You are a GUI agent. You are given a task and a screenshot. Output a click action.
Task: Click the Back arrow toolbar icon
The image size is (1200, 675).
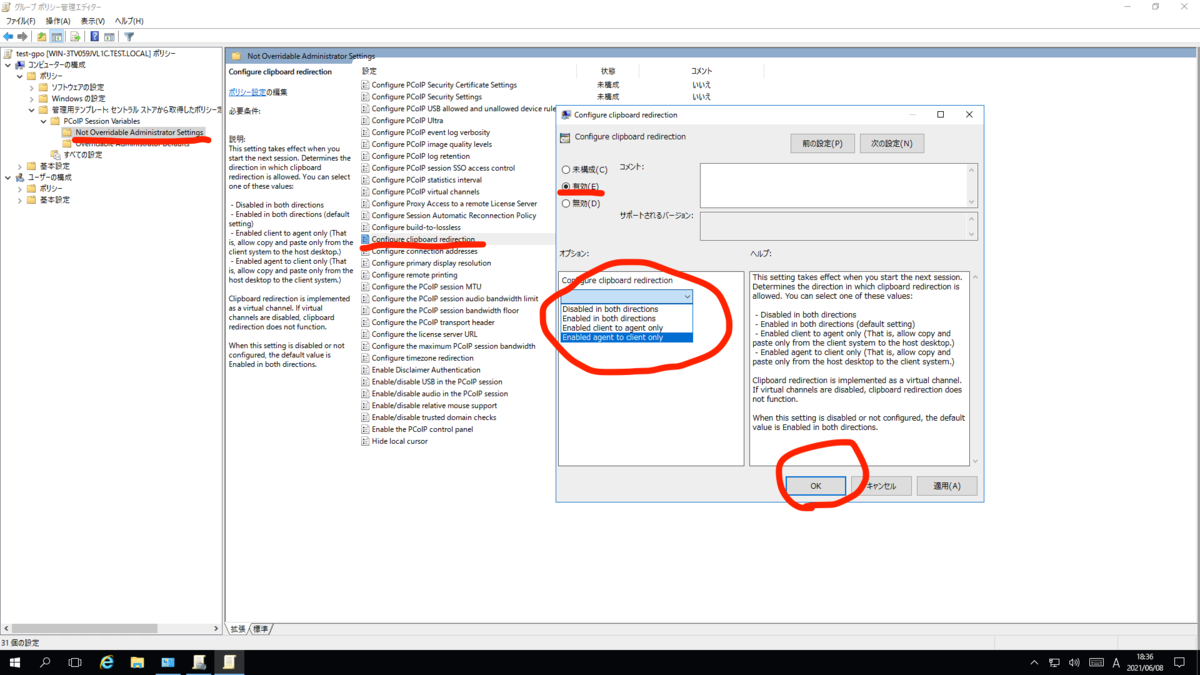(x=9, y=37)
